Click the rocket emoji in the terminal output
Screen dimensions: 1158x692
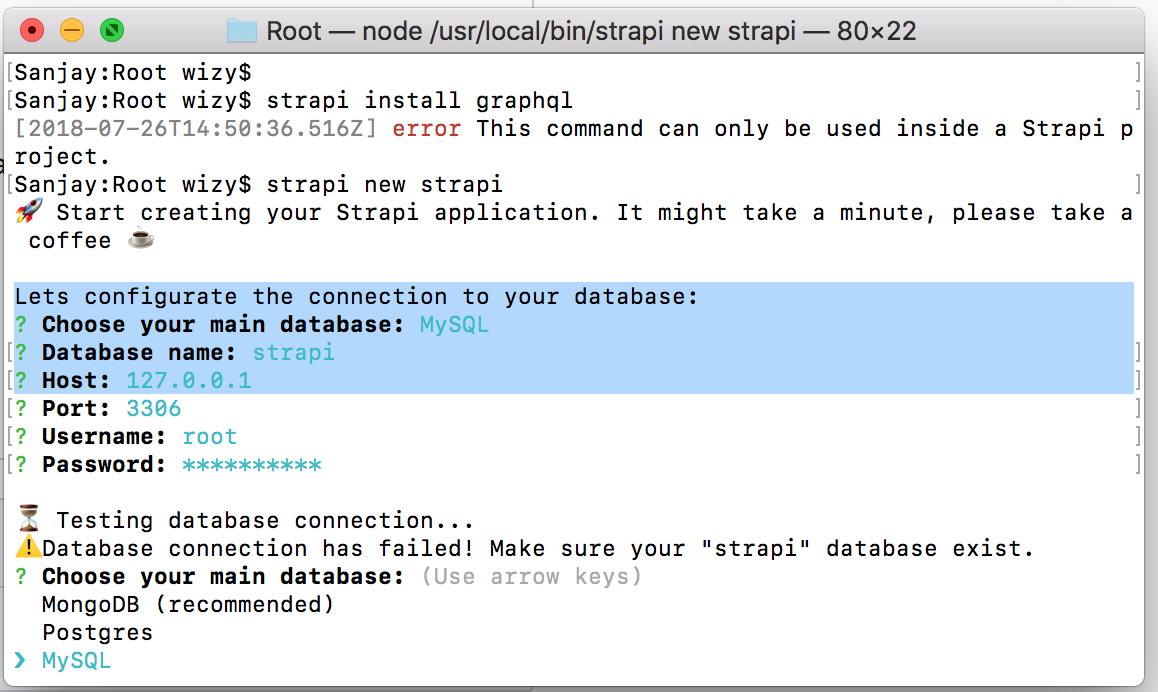click(30, 211)
